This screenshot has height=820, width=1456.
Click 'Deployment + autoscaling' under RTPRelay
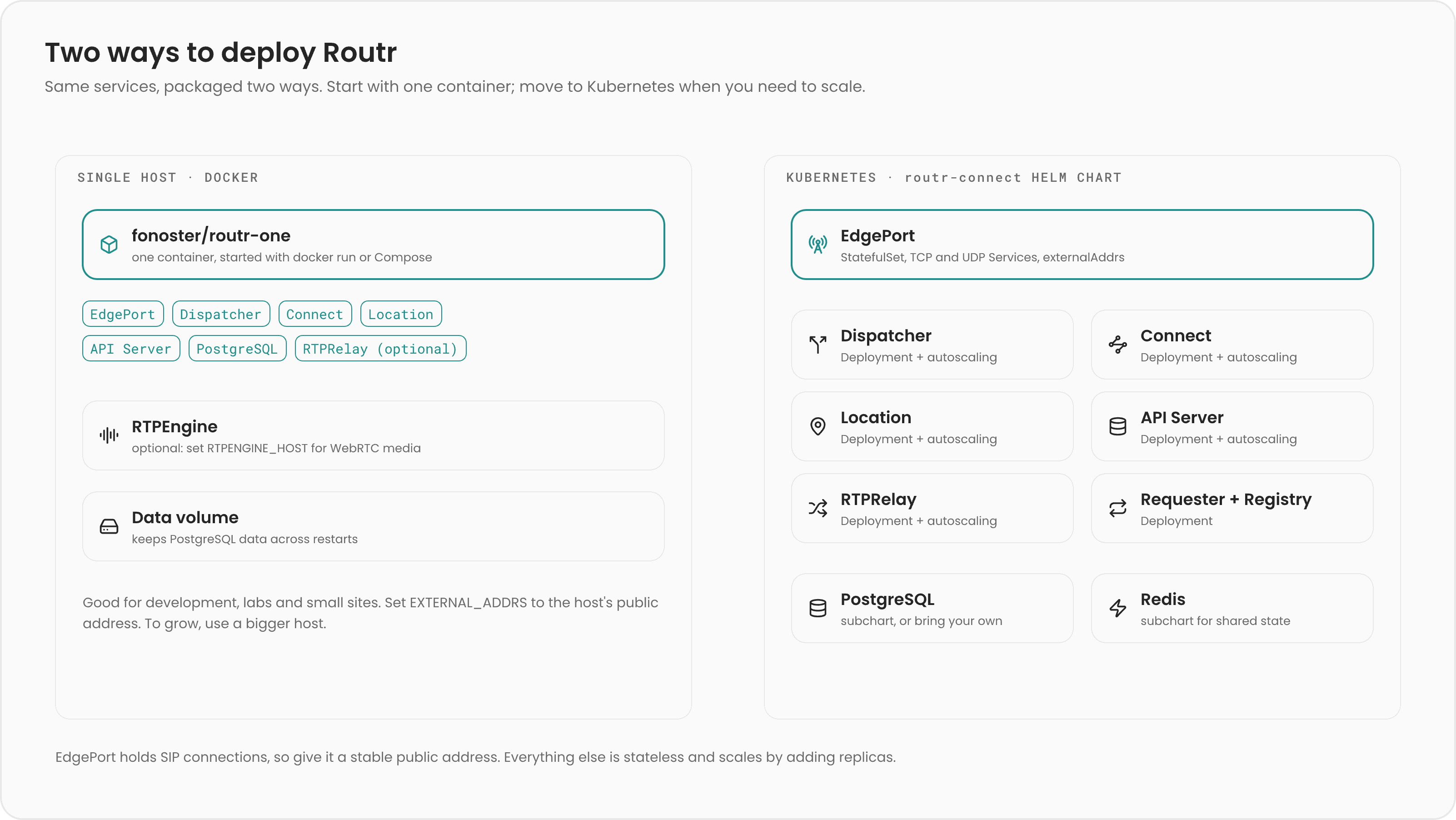[918, 521]
